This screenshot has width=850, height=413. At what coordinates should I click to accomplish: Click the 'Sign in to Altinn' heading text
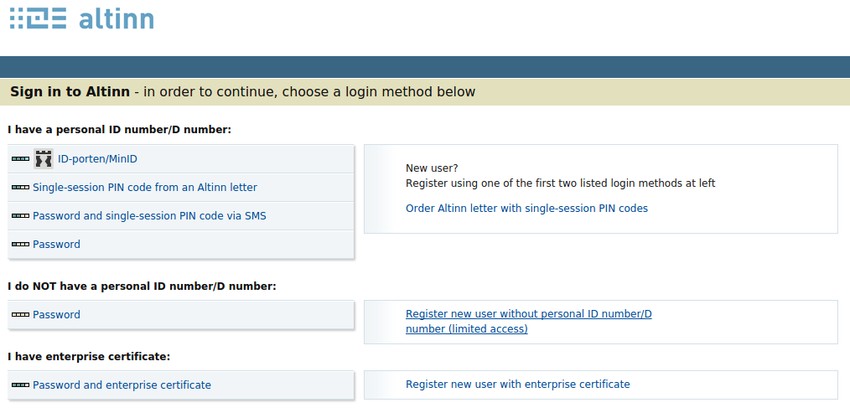[70, 92]
